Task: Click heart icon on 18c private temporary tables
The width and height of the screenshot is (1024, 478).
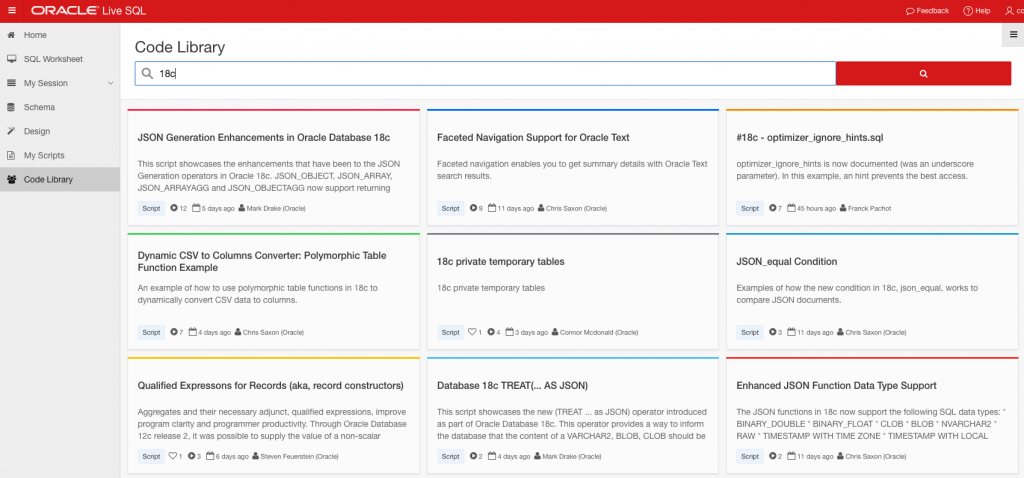Action: (x=473, y=332)
